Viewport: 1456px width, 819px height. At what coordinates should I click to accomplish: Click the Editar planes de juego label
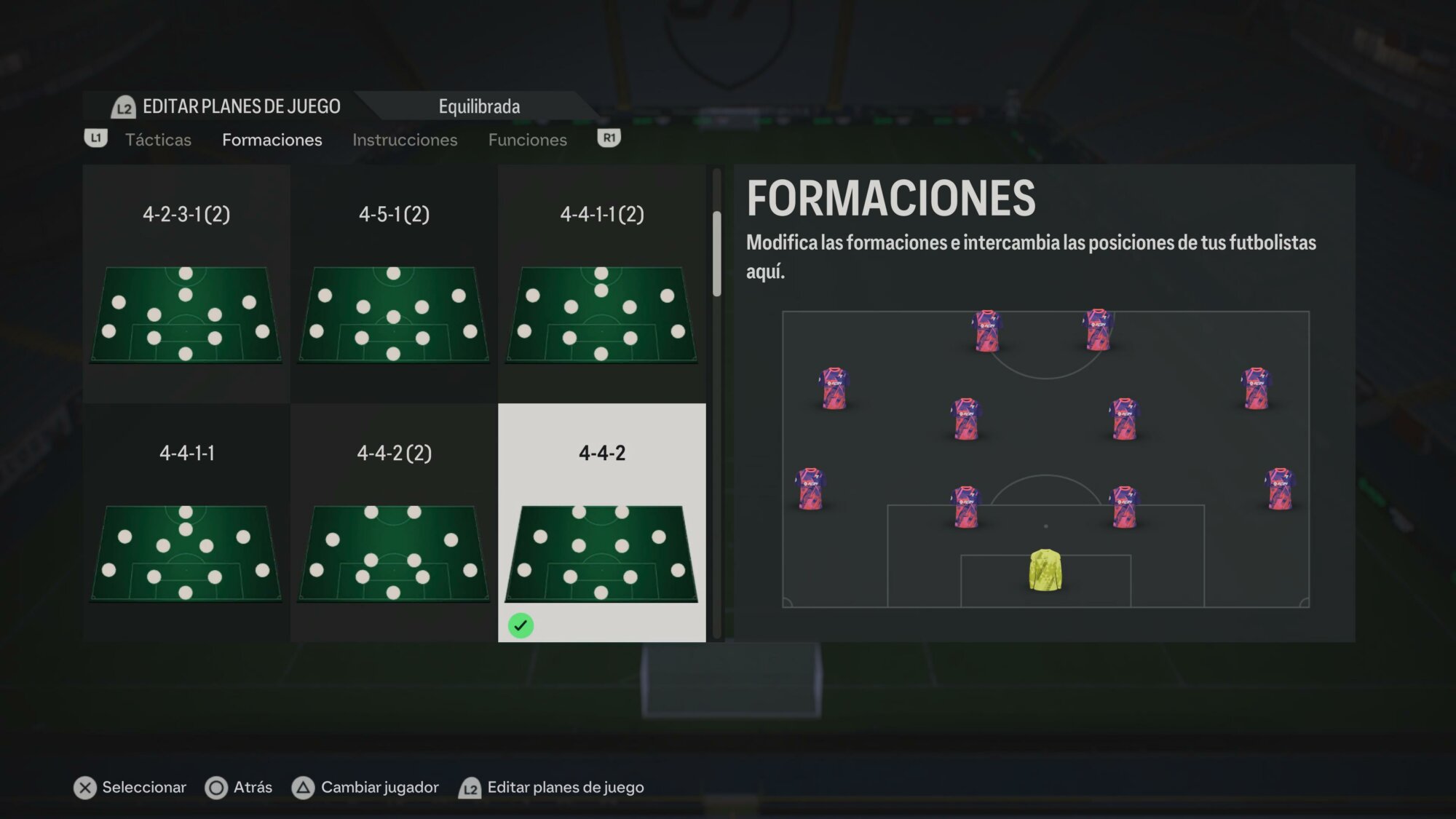point(566,788)
